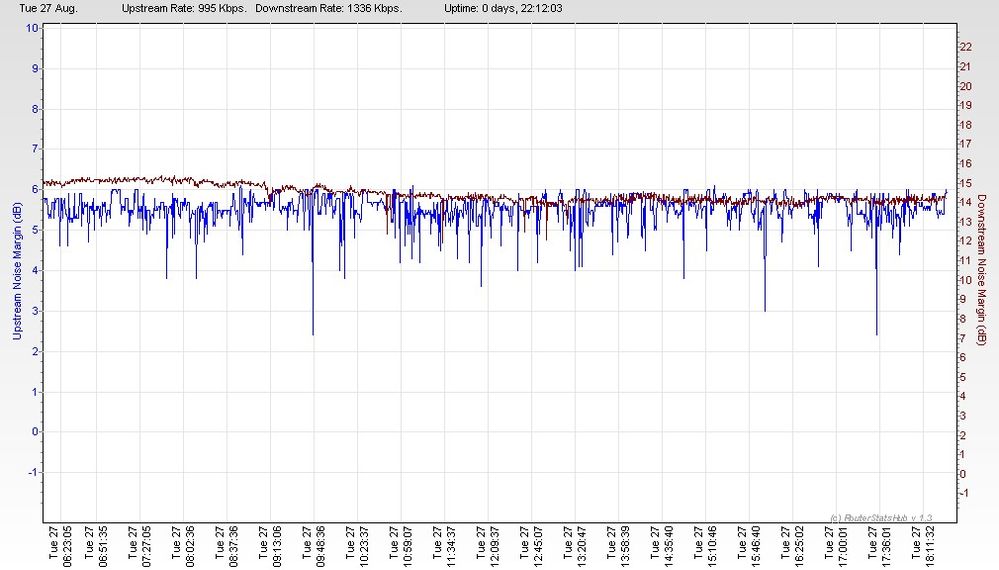Viewport: 999px width, 570px height.
Task: Select the 'Tue 27 12:09:37' time label
Action: pos(487,546)
